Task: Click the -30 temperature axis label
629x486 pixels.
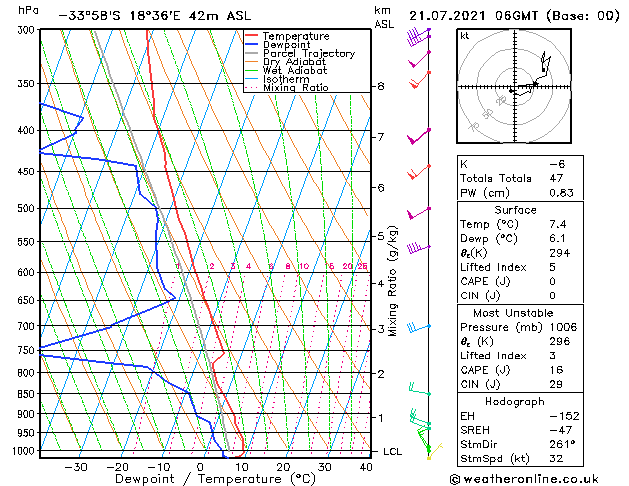Action: point(76,467)
